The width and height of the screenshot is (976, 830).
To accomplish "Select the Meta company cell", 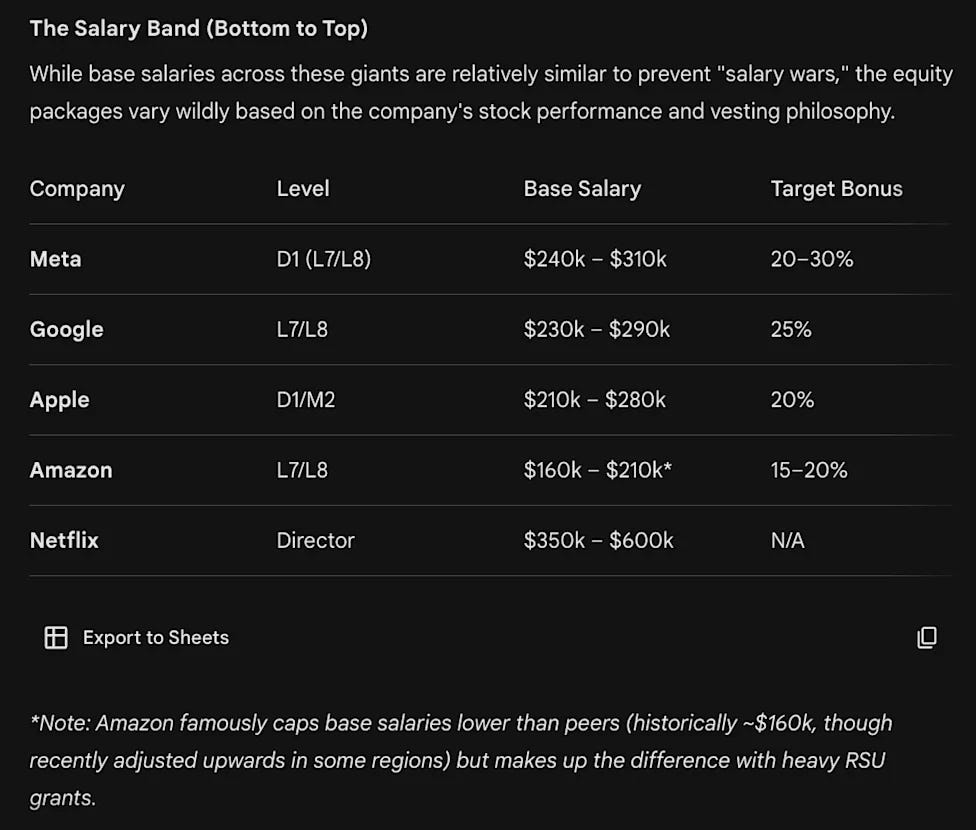I will coord(55,259).
